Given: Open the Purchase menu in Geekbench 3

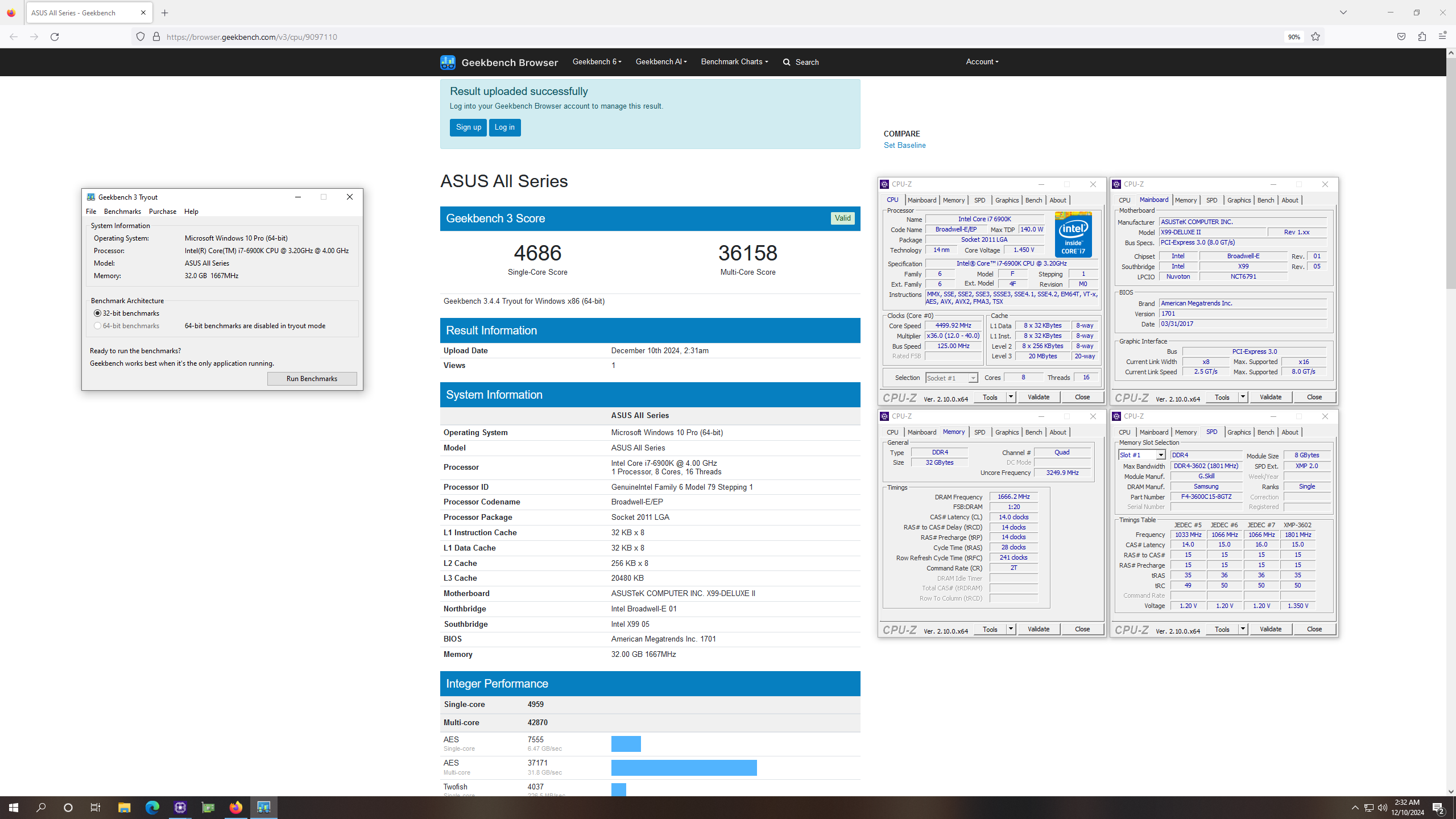Looking at the screenshot, I should point(163,212).
